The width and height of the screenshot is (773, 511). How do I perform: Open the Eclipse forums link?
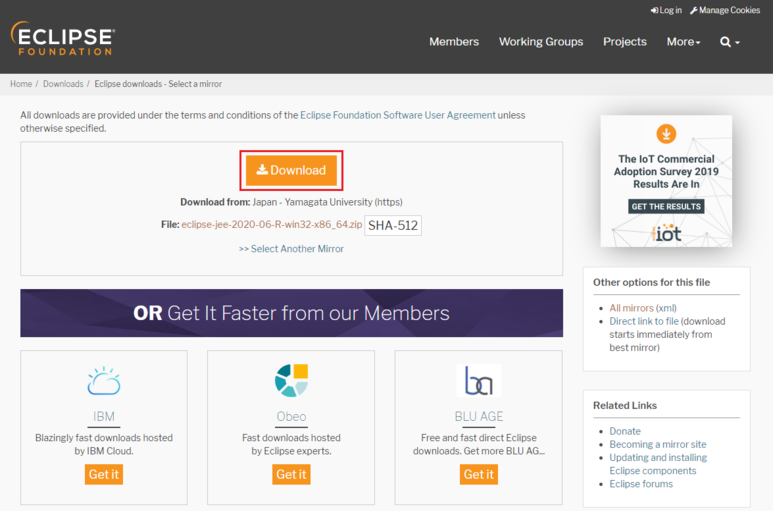(641, 484)
